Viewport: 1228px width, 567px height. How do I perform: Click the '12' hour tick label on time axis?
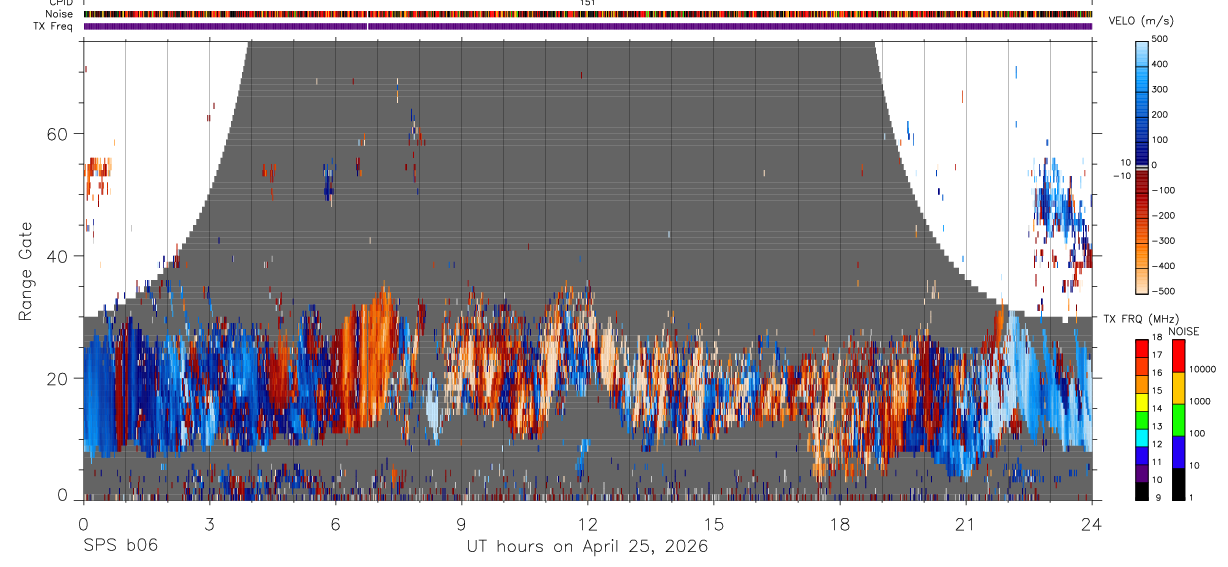click(588, 523)
